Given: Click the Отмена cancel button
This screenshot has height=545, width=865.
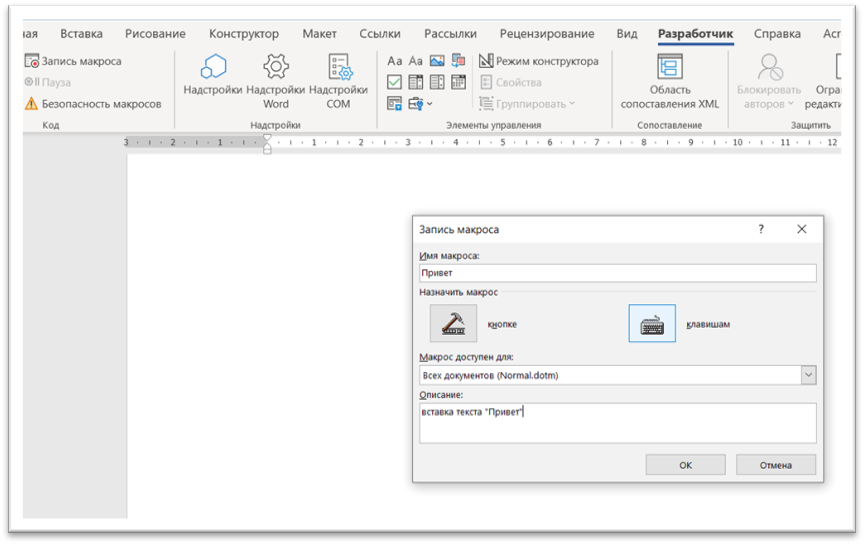Looking at the screenshot, I should tap(776, 465).
